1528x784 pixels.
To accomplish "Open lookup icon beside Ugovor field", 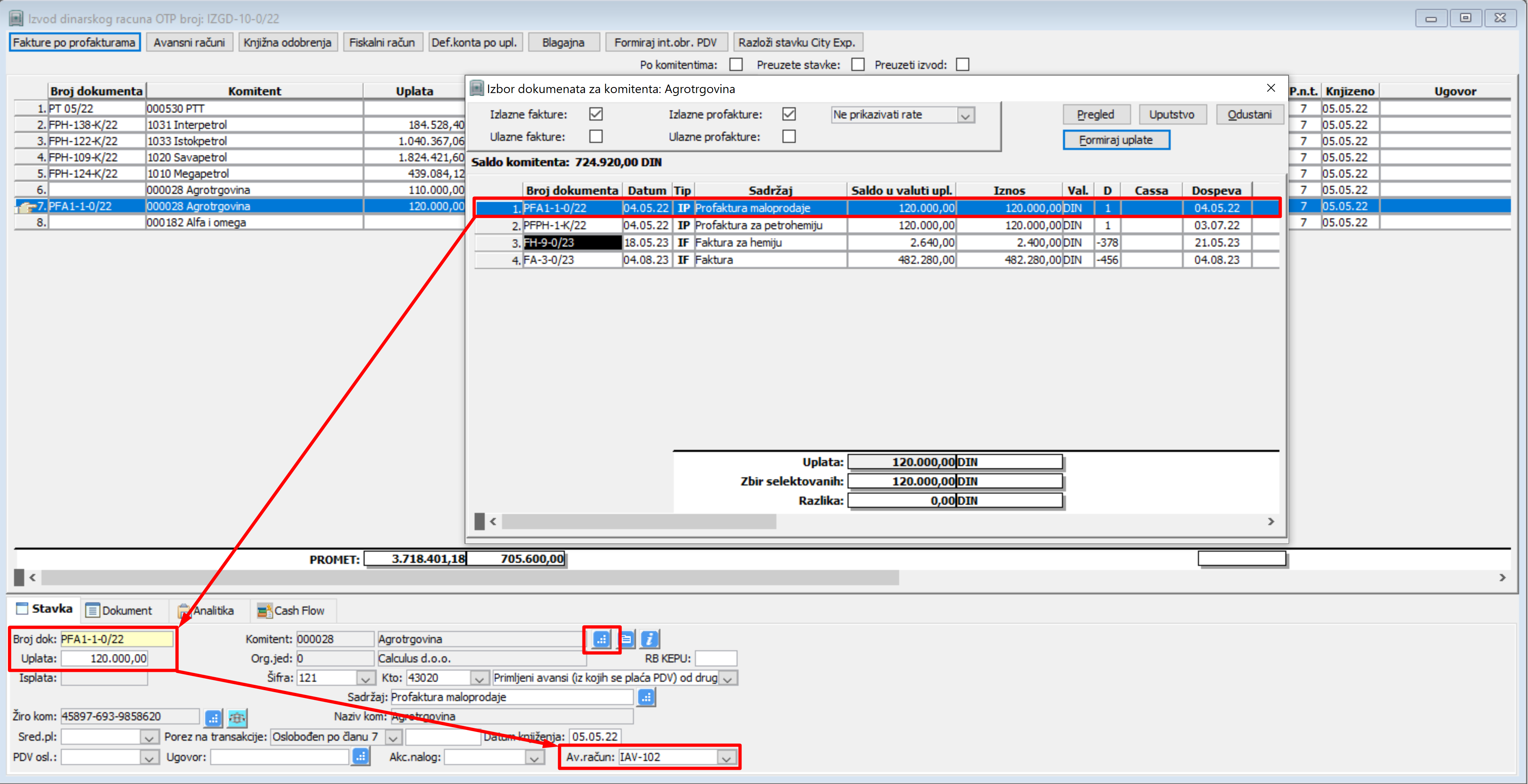I will pyautogui.click(x=361, y=756).
